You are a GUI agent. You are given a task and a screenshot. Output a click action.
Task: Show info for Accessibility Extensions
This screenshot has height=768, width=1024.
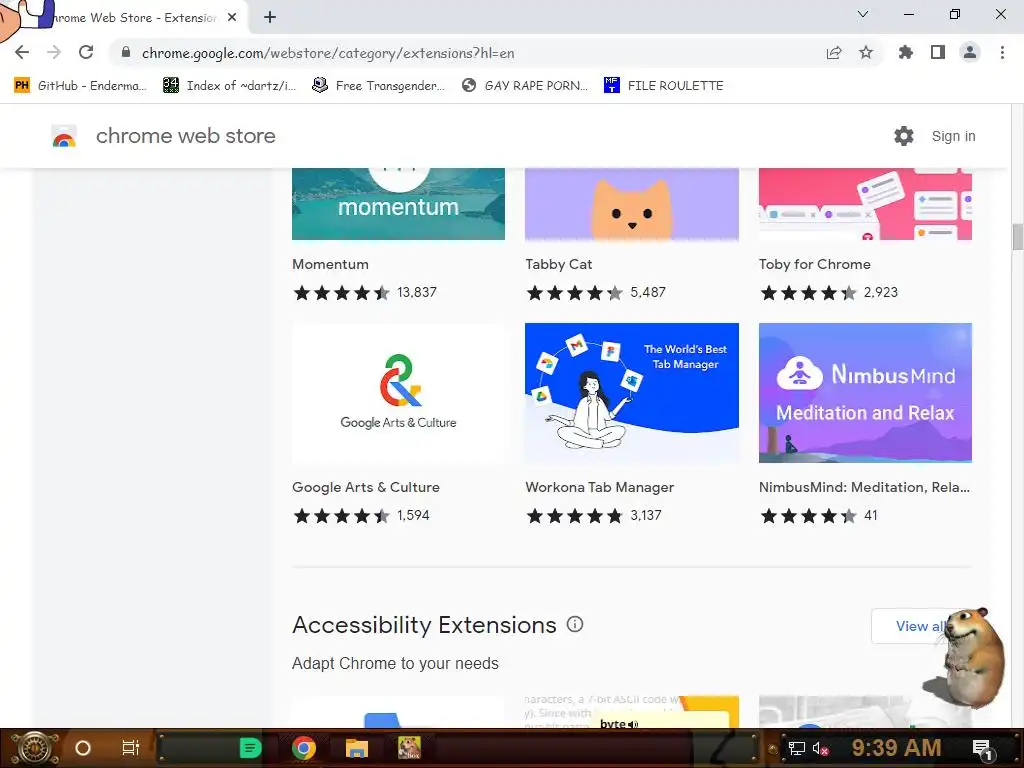pyautogui.click(x=575, y=624)
